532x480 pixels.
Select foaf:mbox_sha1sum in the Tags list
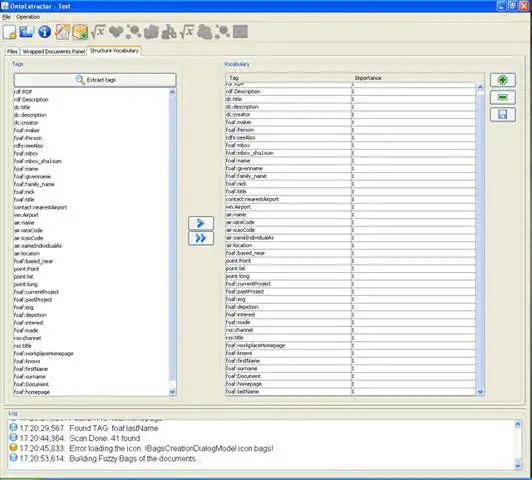coord(91,161)
